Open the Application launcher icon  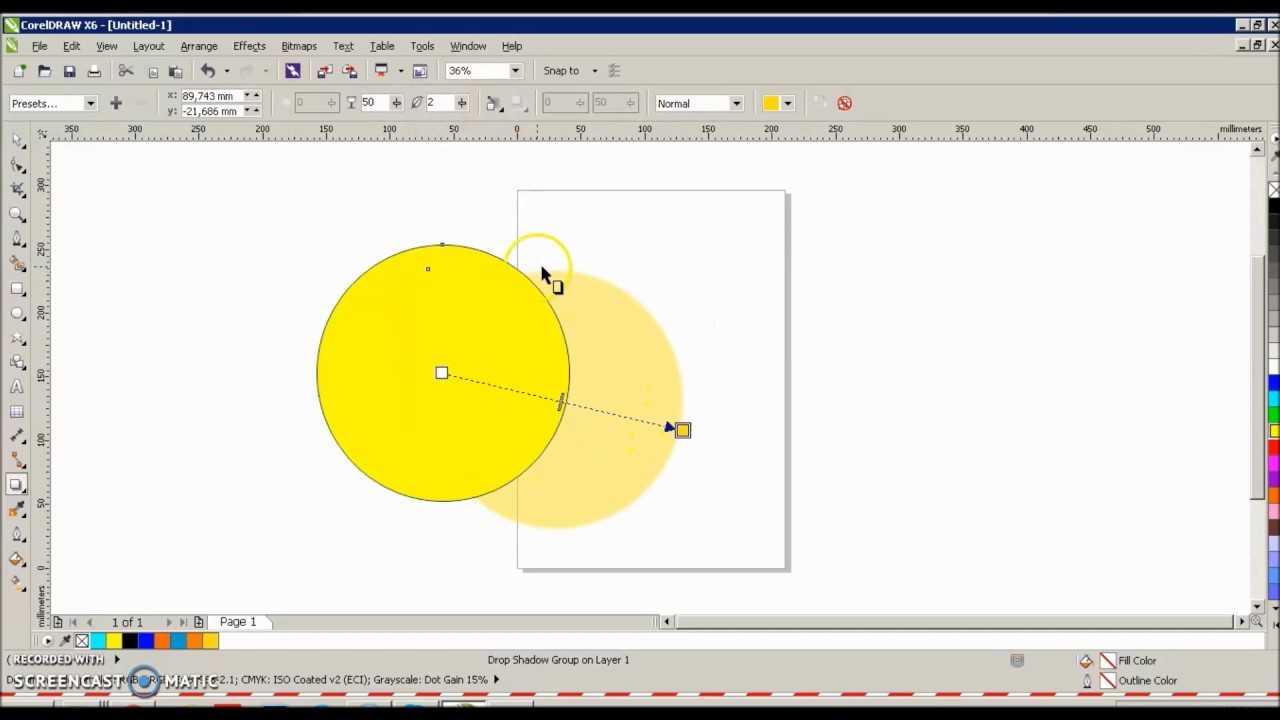click(381, 71)
